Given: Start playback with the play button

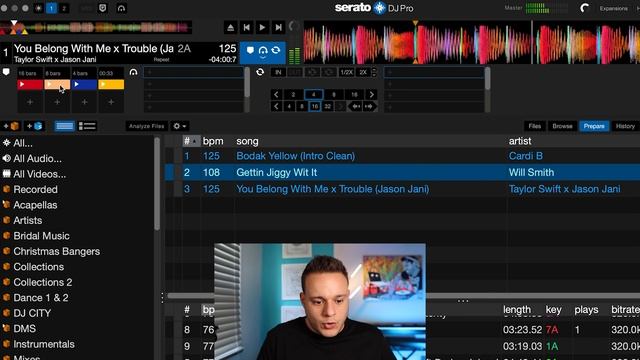Looking at the screenshot, I should pyautogui.click(x=262, y=27).
